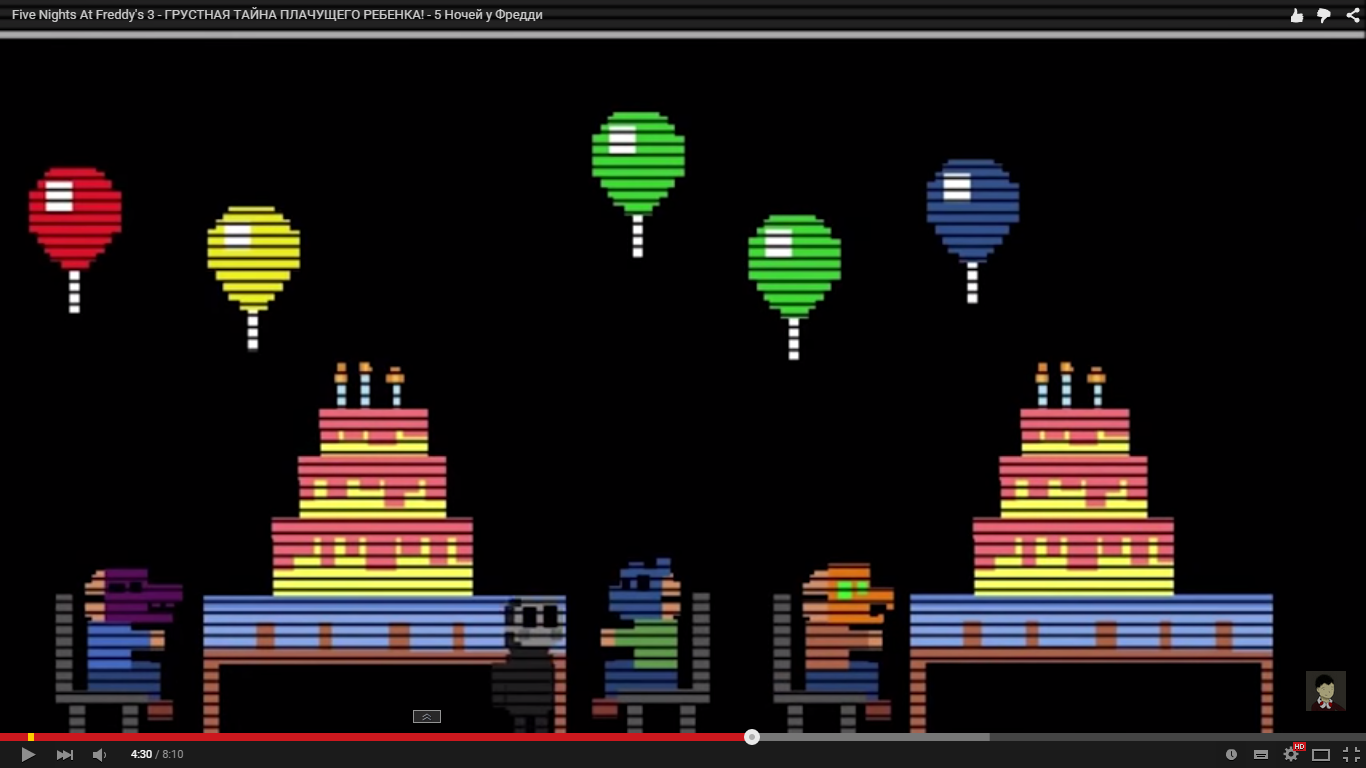
Task: Mute the video volume
Action: (99, 755)
